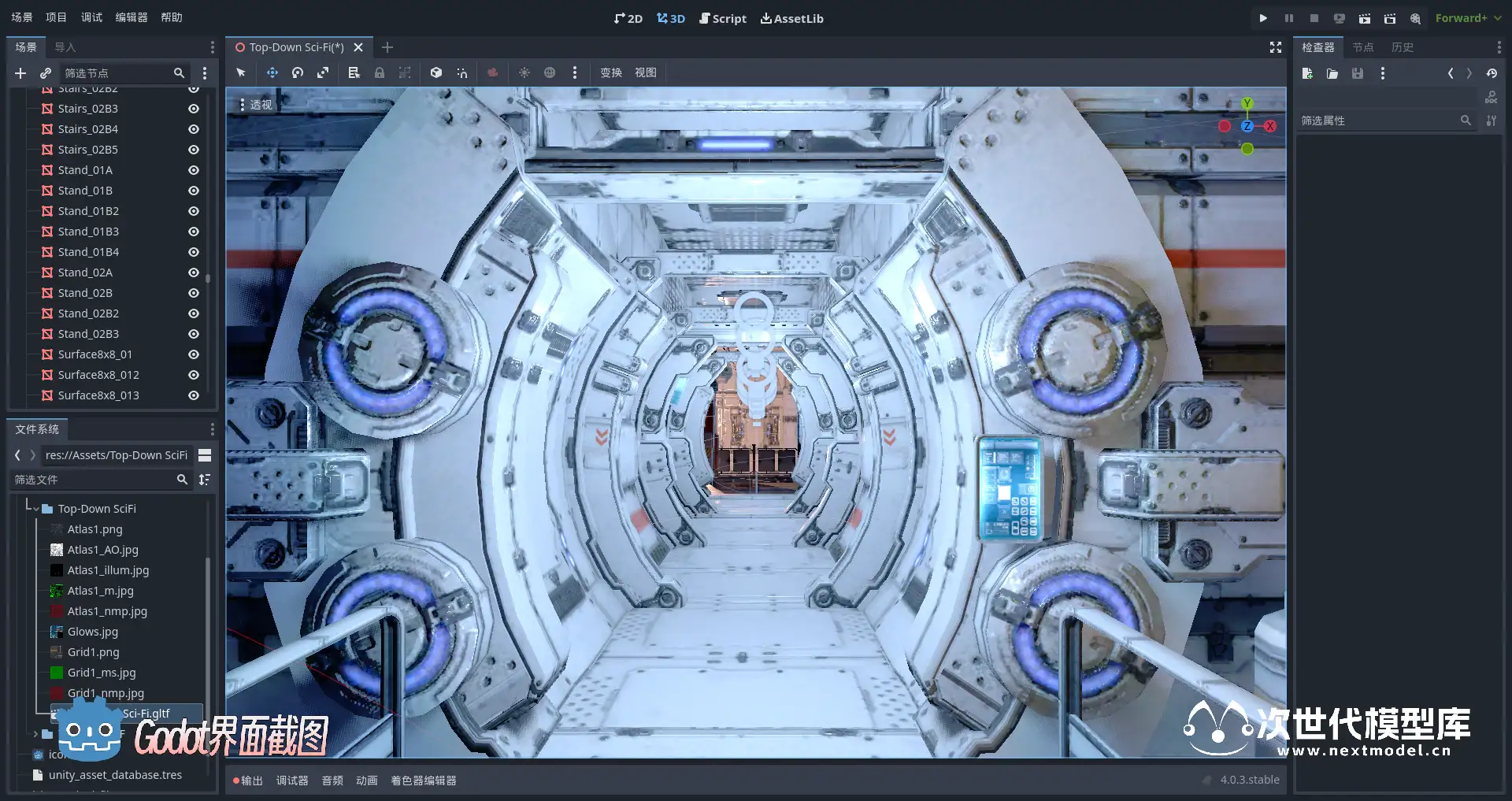
Task: Toggle visibility of Surface8x8_01 node
Action: coord(193,354)
